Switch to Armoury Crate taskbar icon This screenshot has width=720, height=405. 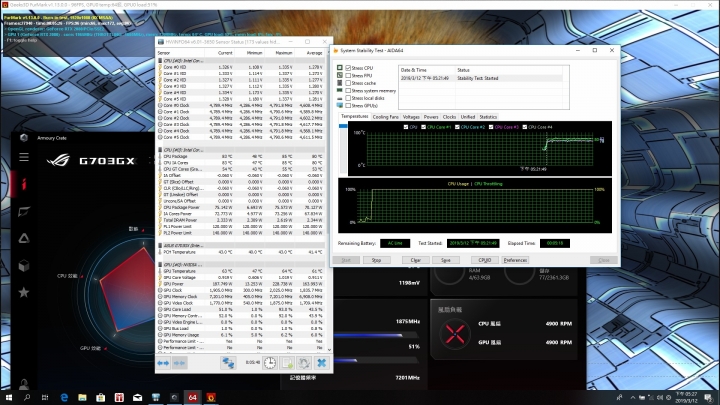click(174, 397)
